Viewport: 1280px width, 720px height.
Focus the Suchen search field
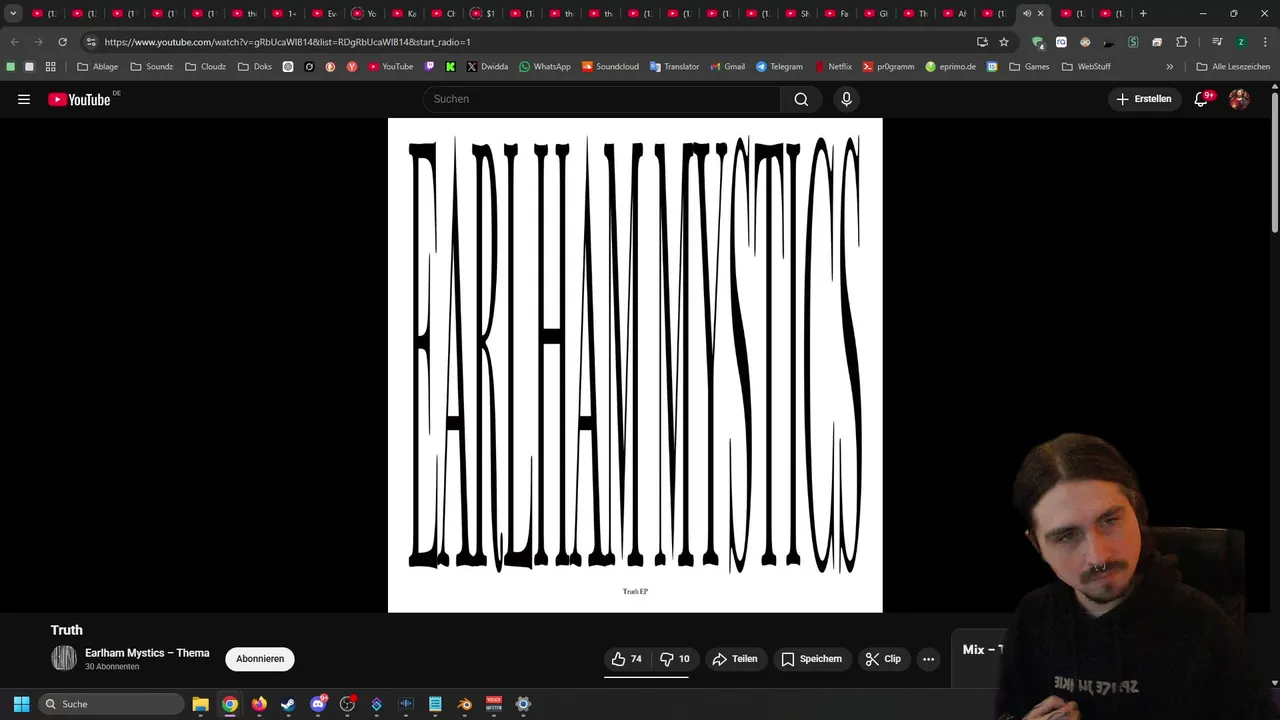pyautogui.click(x=601, y=99)
